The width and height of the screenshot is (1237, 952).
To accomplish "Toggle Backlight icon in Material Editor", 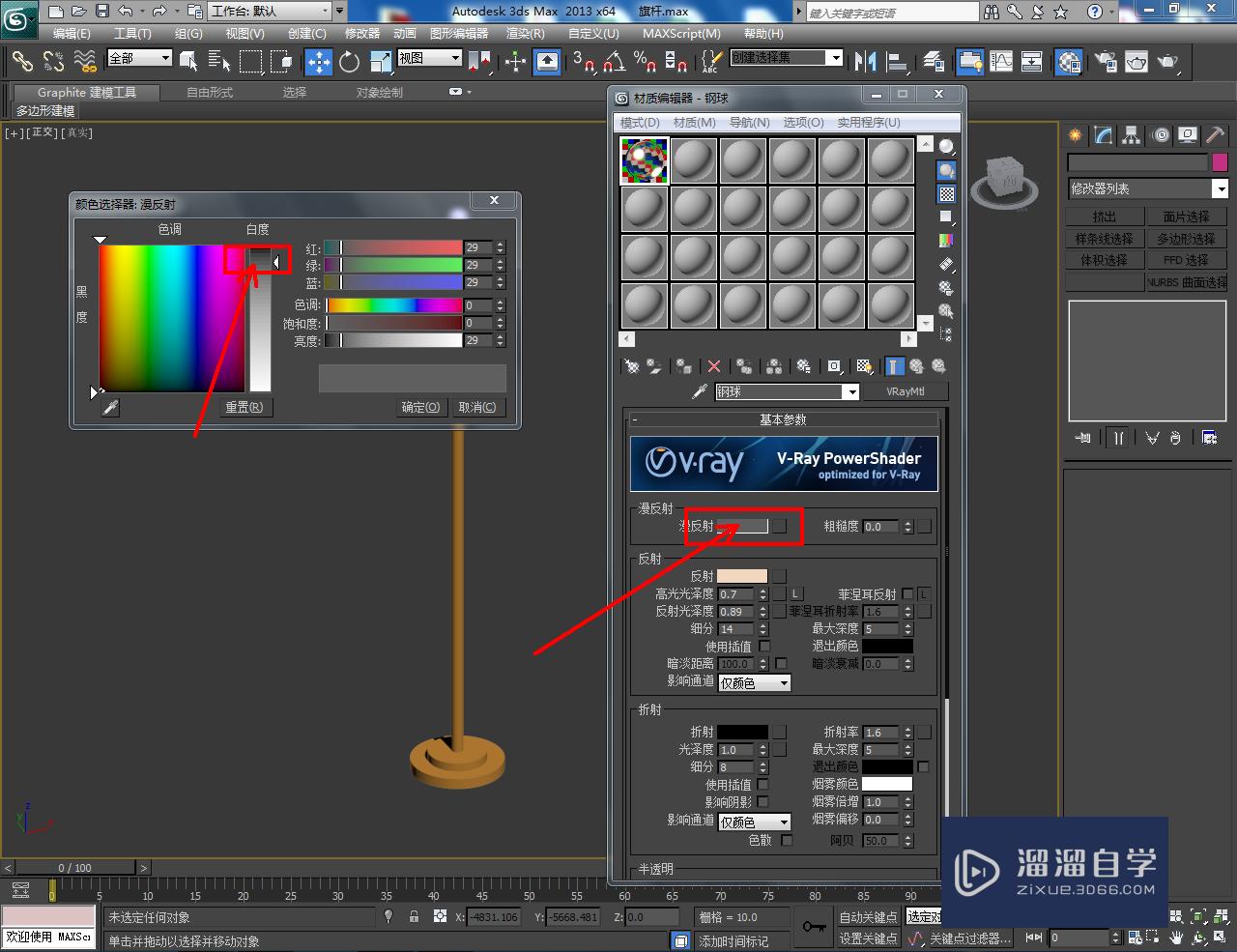I will [946, 170].
